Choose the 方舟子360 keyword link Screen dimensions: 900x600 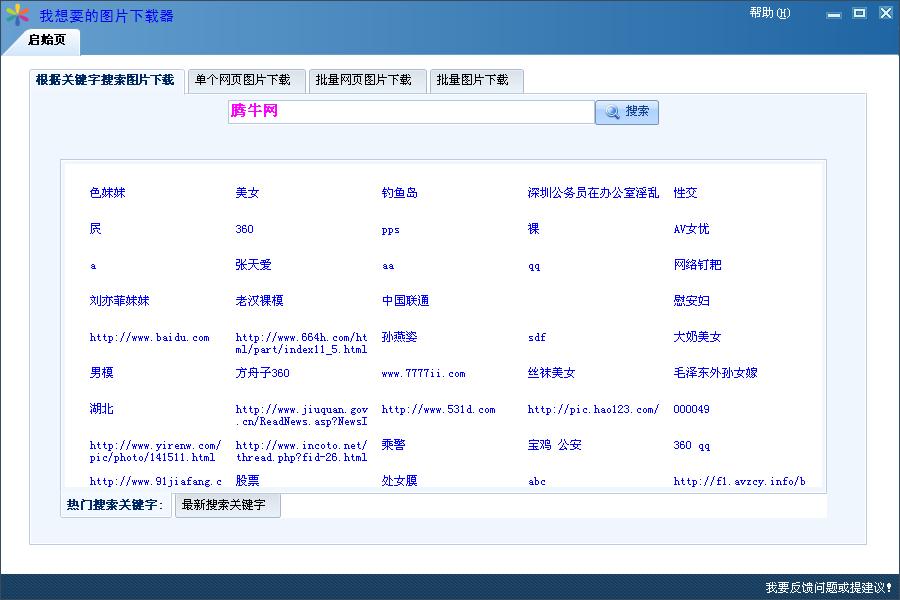262,373
